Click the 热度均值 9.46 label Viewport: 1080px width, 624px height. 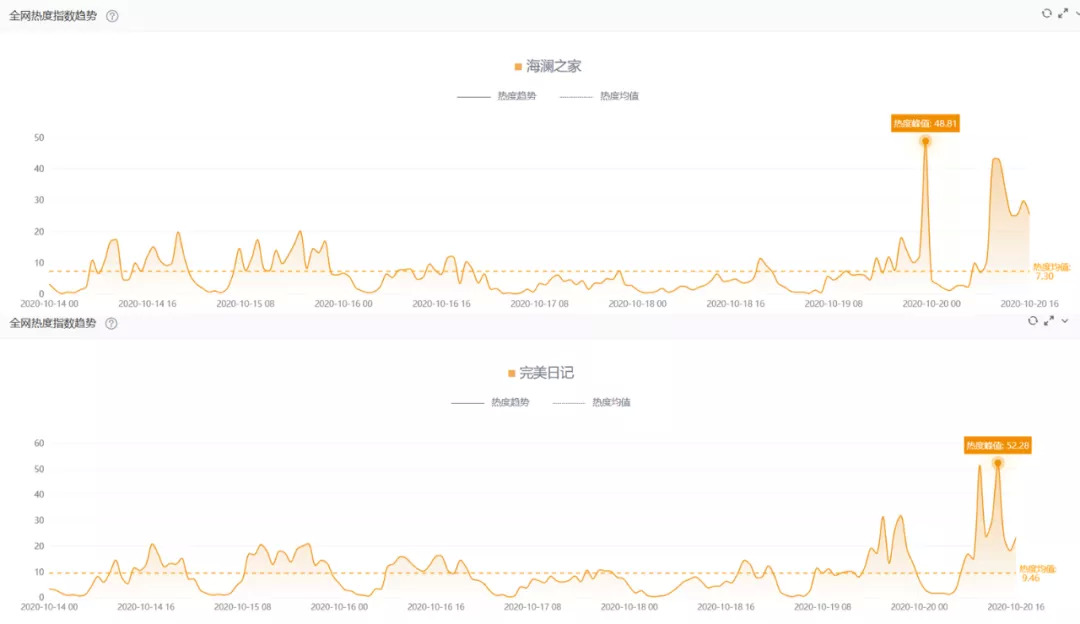[1037, 573]
